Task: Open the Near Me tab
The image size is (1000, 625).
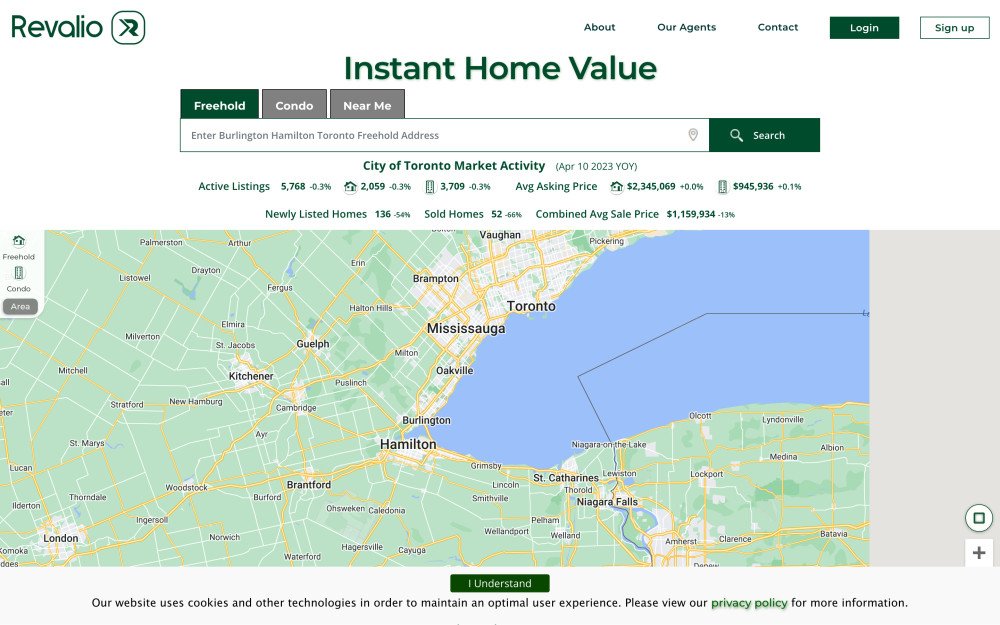Action: [x=367, y=105]
